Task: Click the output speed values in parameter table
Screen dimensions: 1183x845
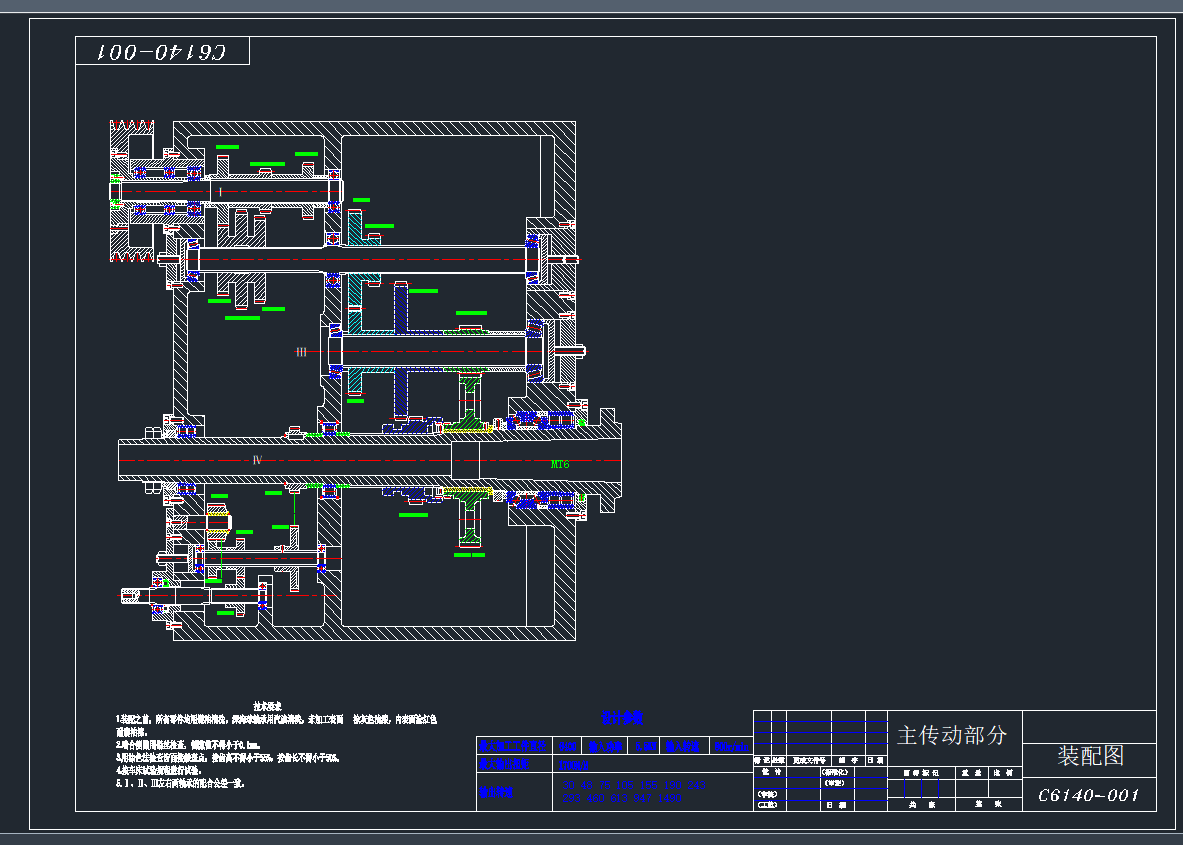Action: pyautogui.click(x=630, y=792)
